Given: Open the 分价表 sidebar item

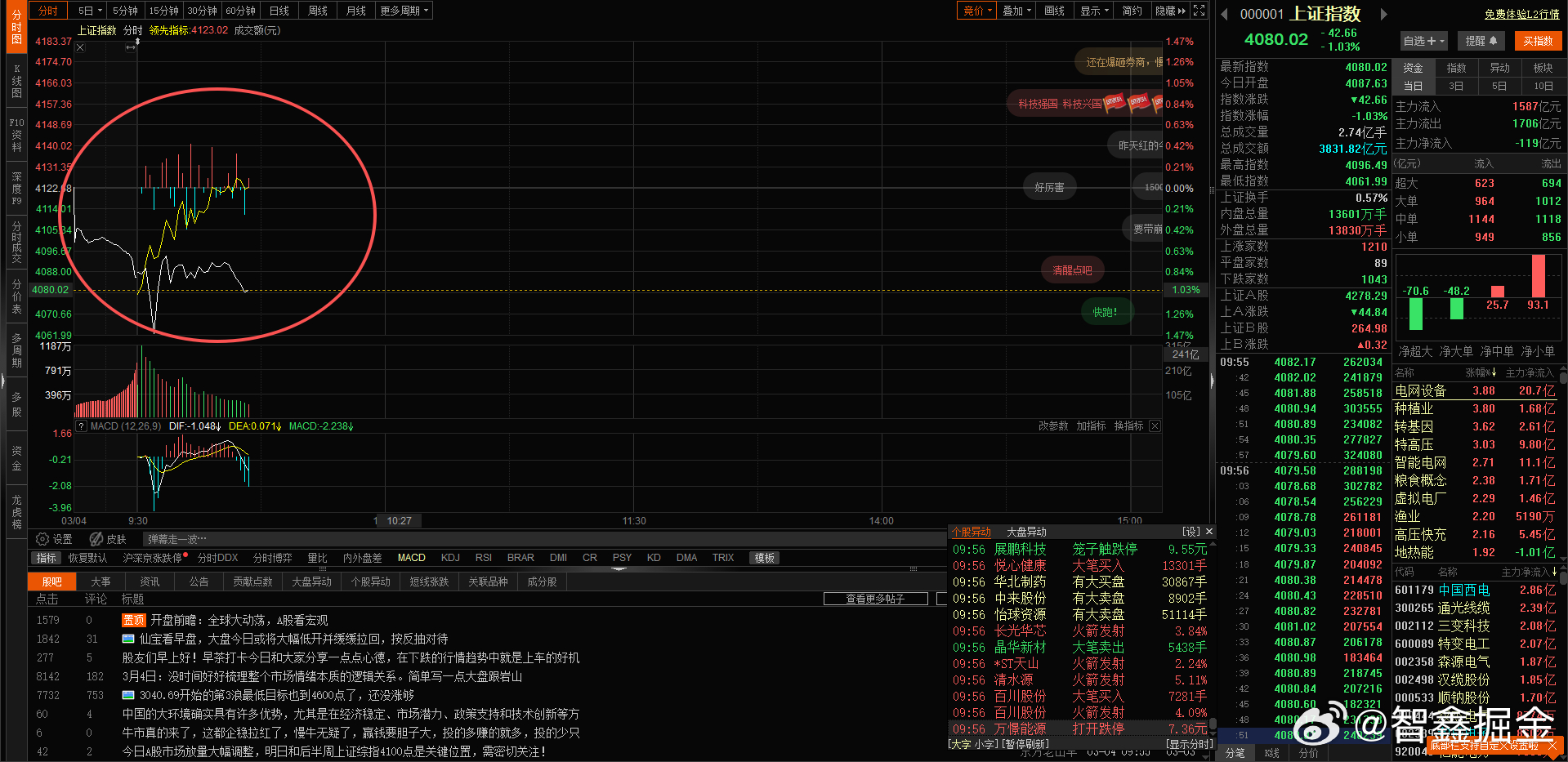Looking at the screenshot, I should coord(16,296).
